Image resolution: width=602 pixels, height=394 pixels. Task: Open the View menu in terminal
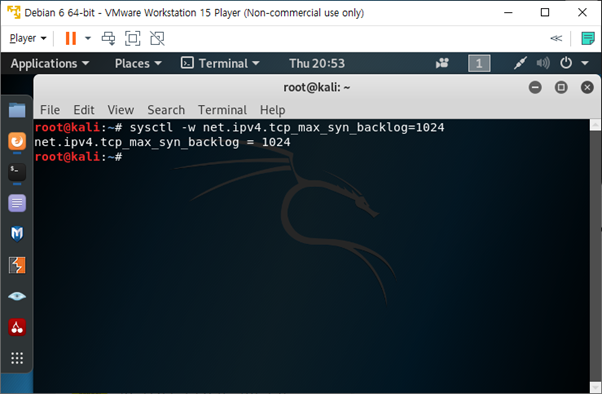(121, 110)
